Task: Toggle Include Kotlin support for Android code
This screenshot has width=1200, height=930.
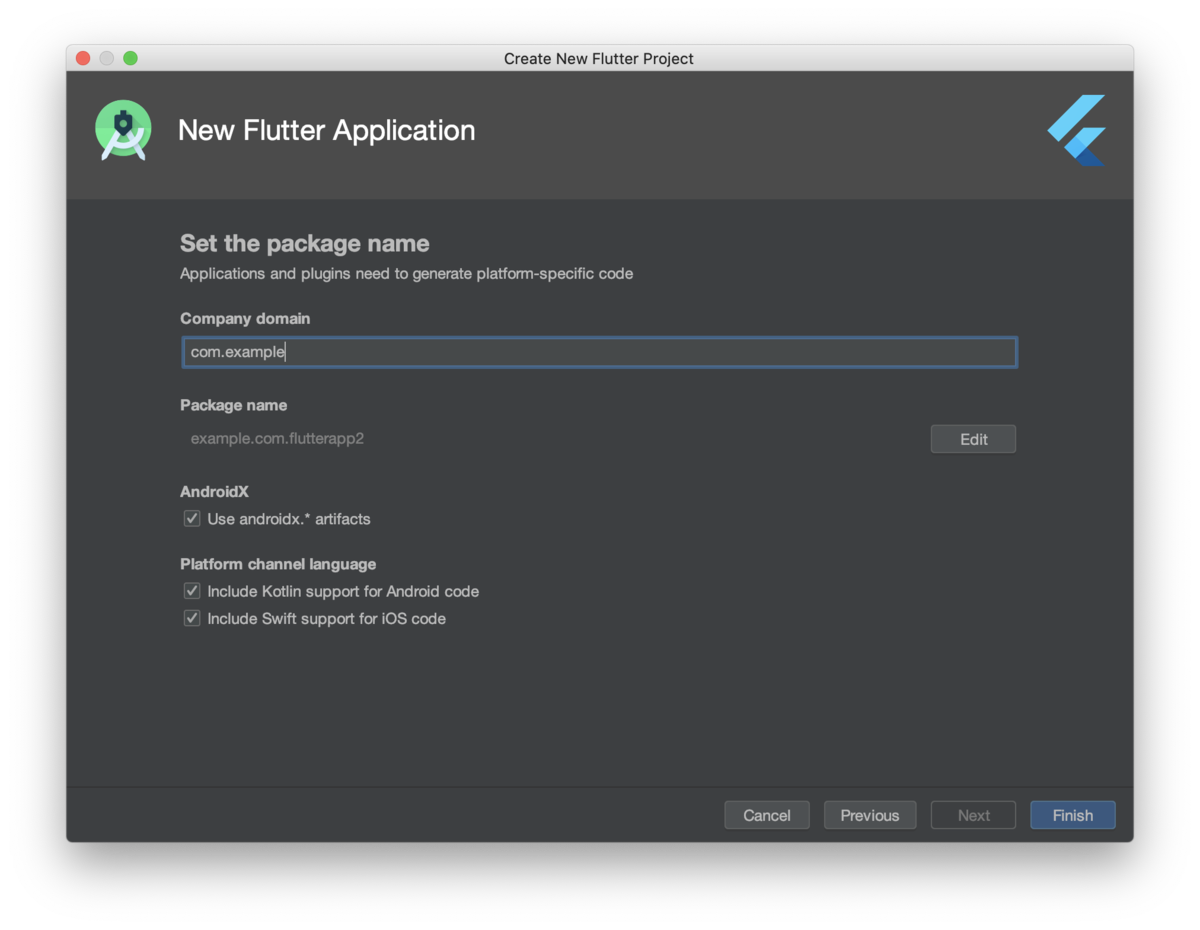Action: click(192, 591)
